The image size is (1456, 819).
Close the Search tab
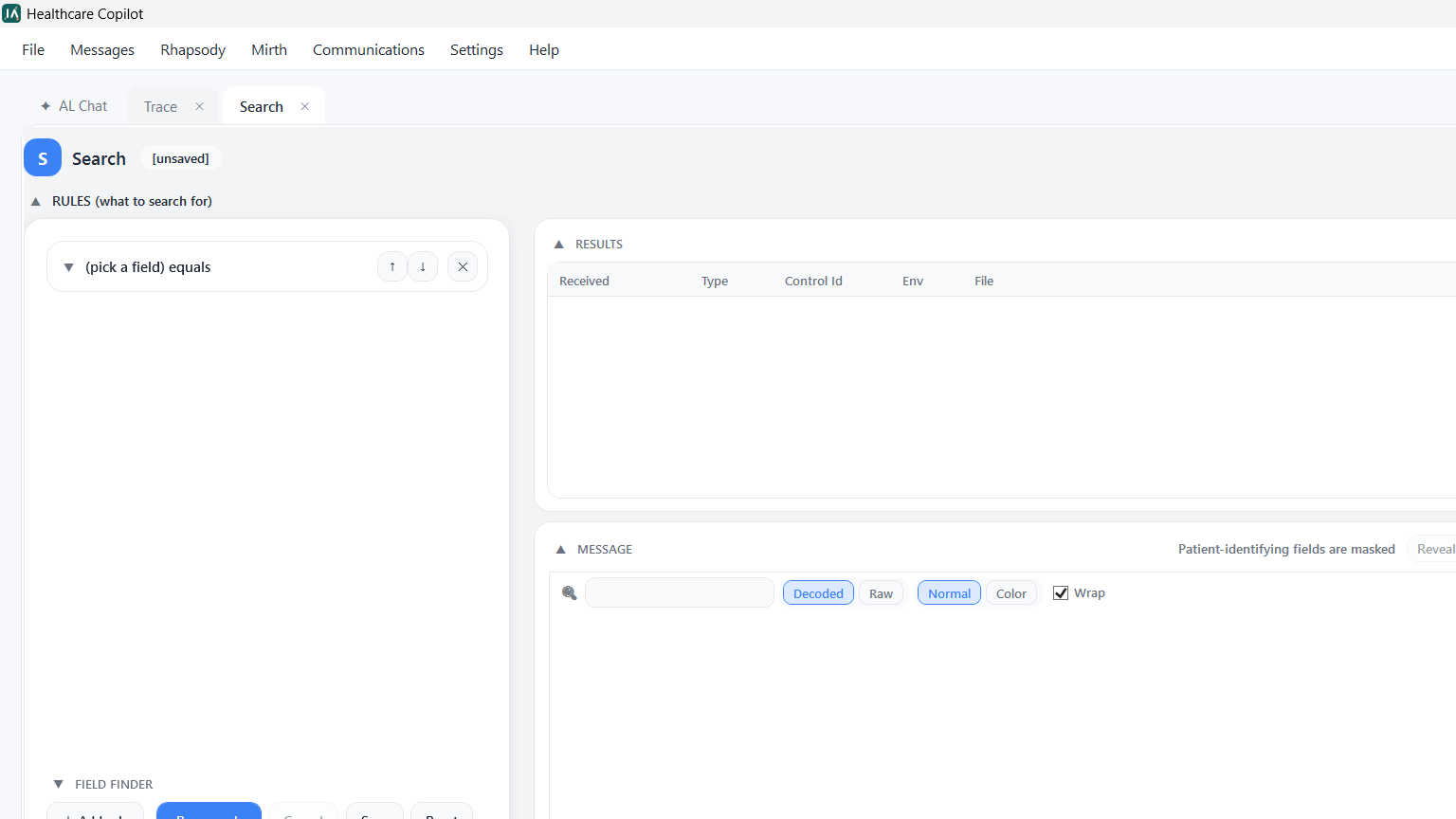click(304, 106)
